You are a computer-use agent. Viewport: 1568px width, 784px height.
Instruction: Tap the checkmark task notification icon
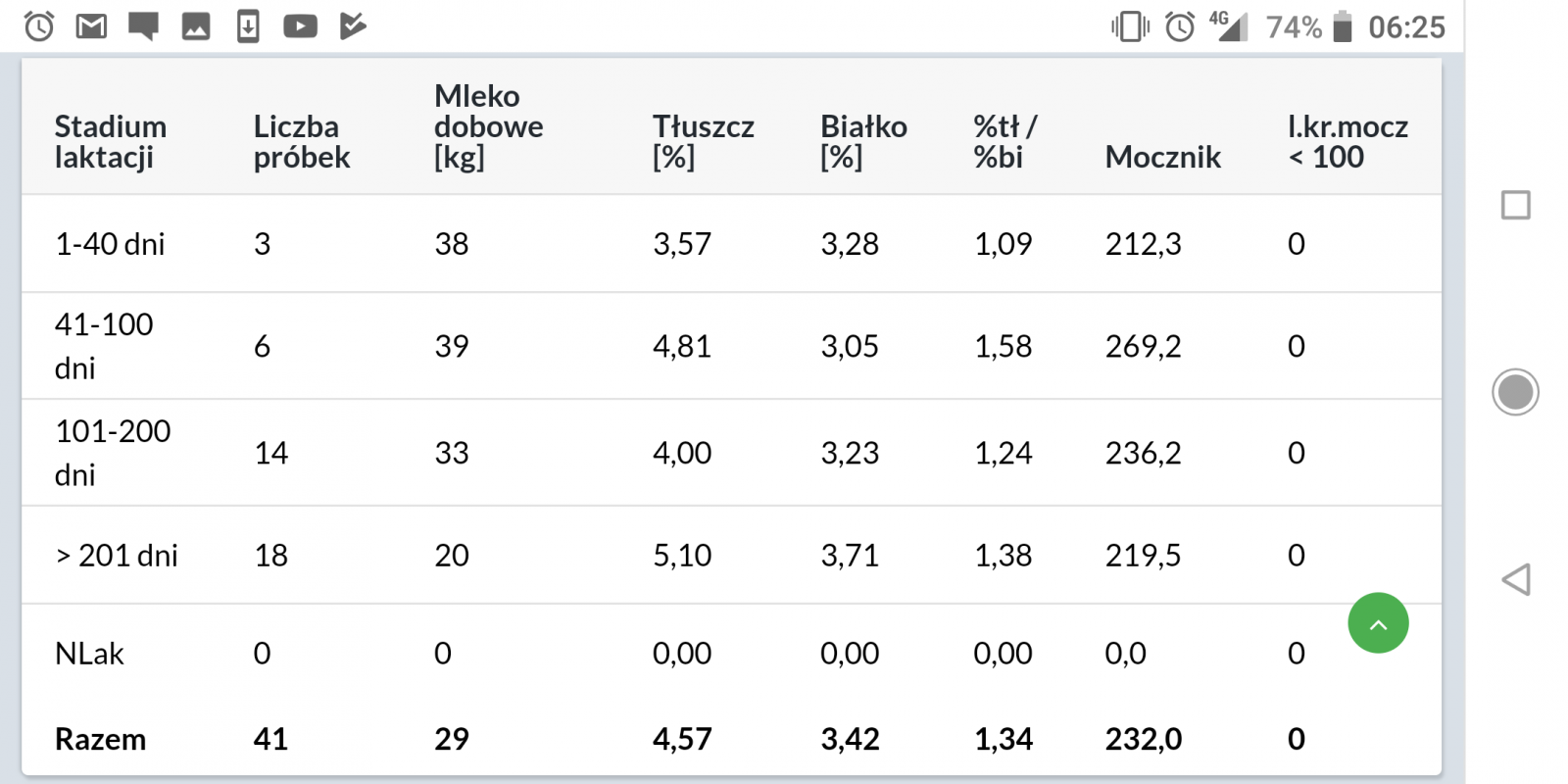353,26
